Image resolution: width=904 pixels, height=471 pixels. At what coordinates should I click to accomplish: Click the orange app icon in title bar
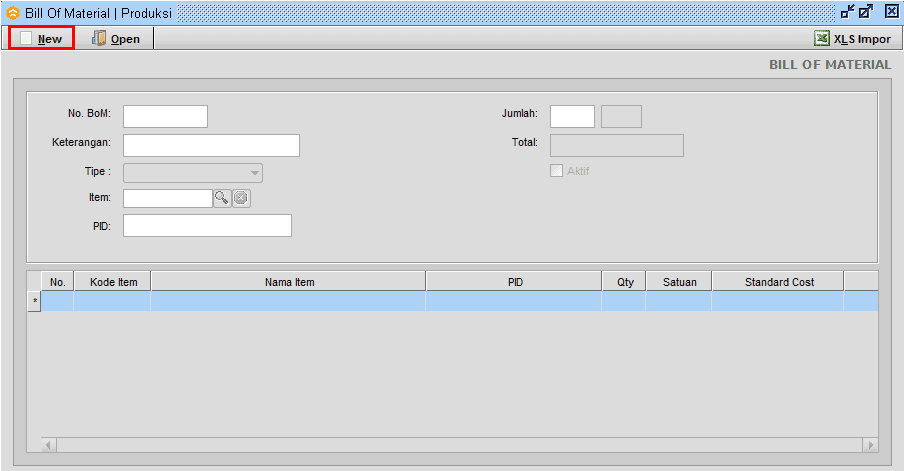tap(13, 13)
